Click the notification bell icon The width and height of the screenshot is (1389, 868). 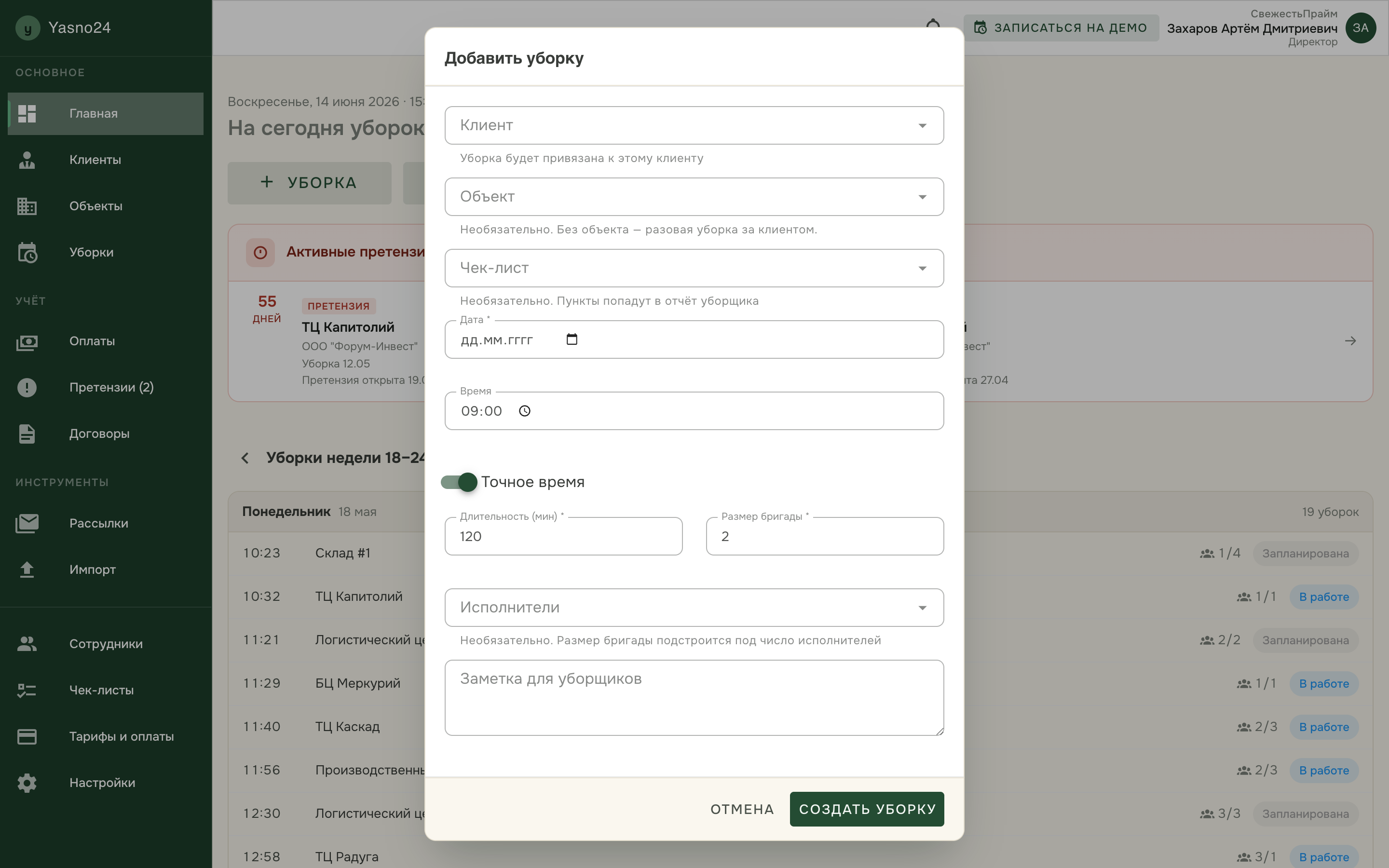[933, 24]
